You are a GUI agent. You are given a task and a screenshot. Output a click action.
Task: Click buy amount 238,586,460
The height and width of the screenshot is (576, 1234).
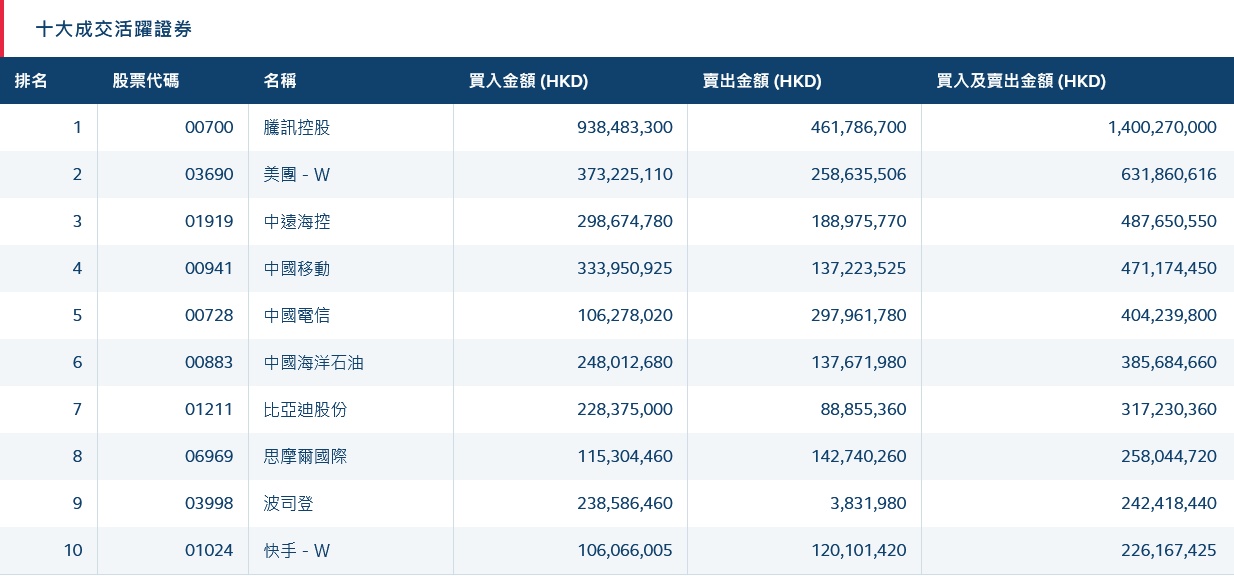(x=625, y=503)
